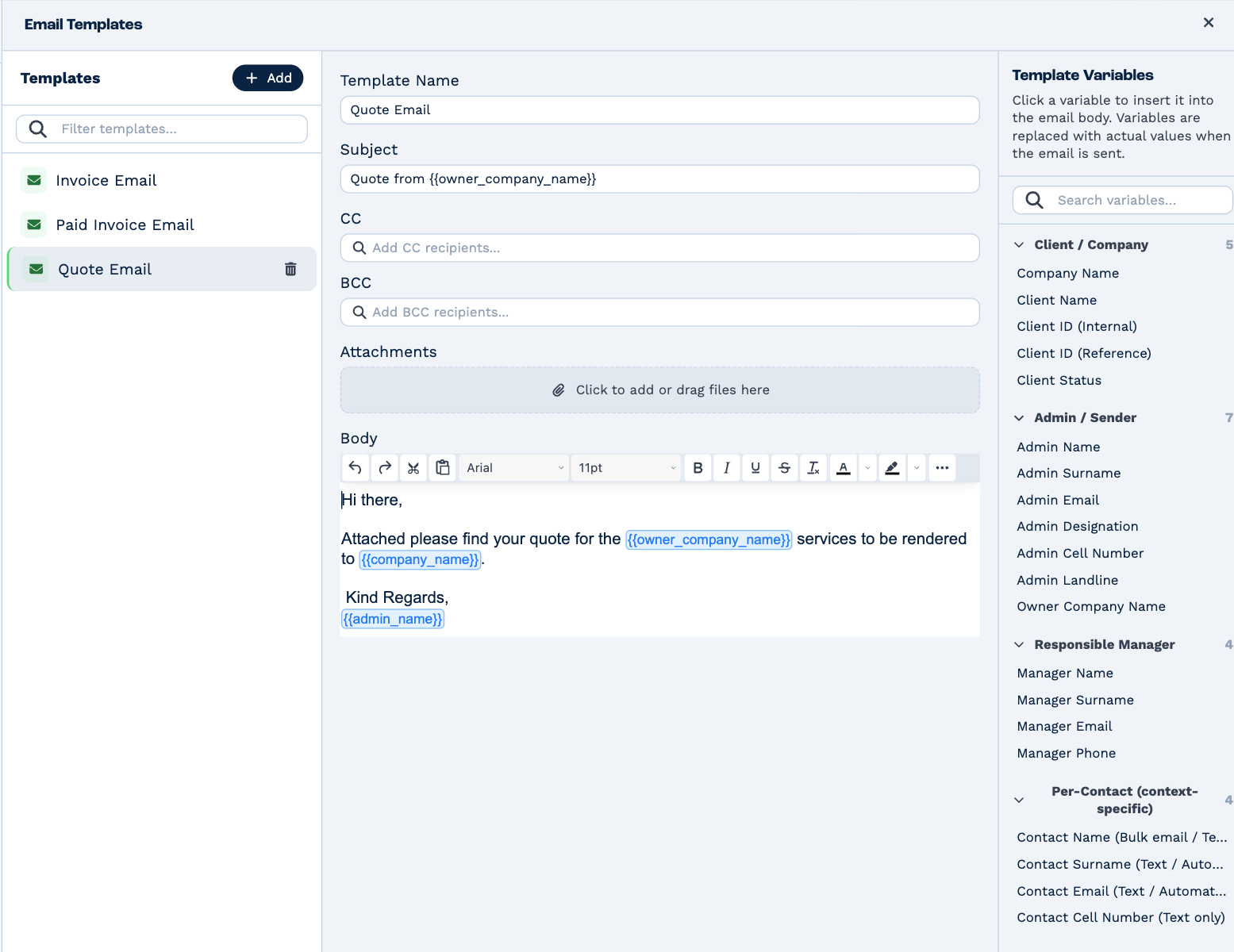Collapse the Client / Company variable group
This screenshot has width=1234, height=952.
tap(1019, 245)
